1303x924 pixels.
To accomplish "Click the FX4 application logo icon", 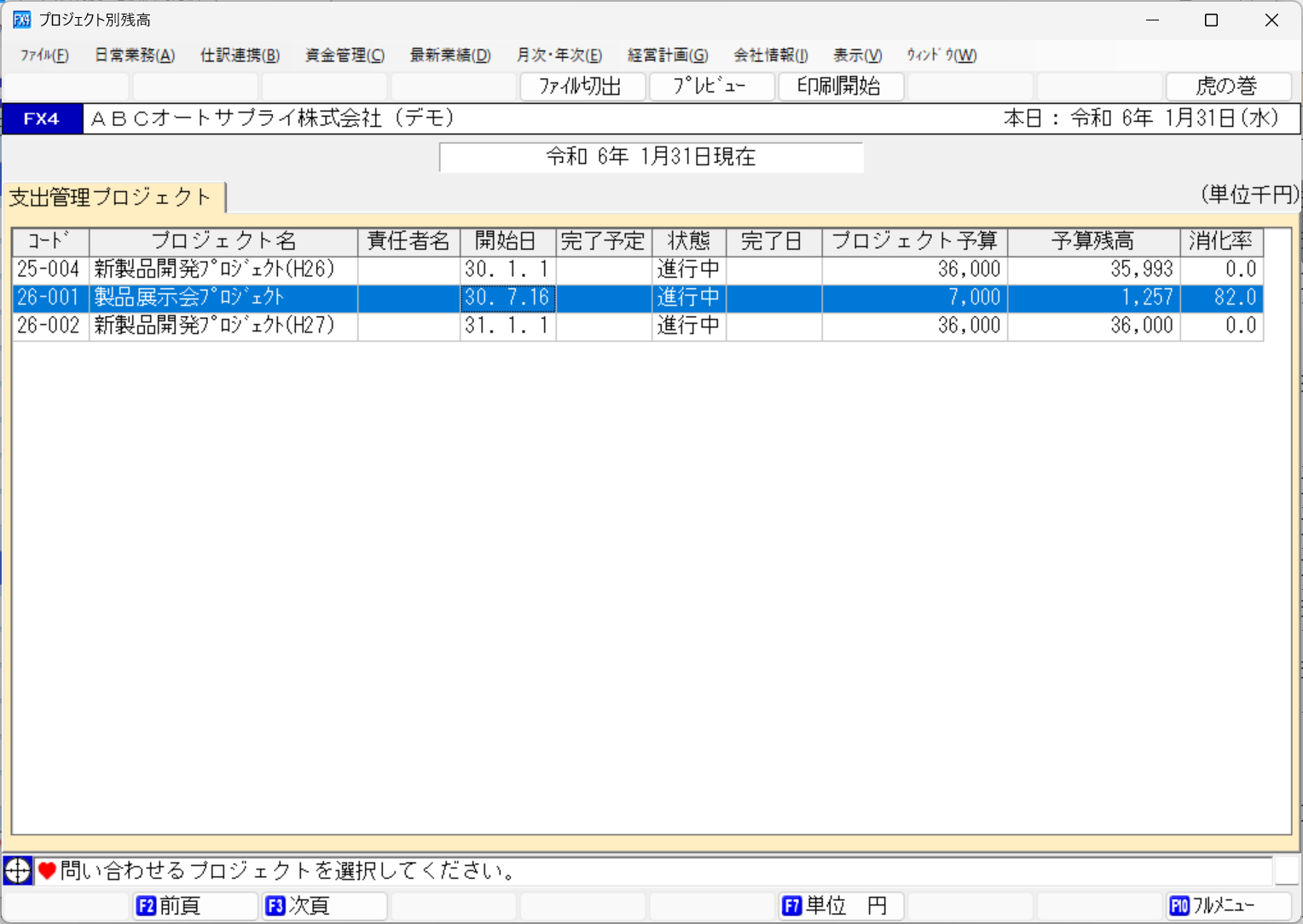I will pos(43,118).
